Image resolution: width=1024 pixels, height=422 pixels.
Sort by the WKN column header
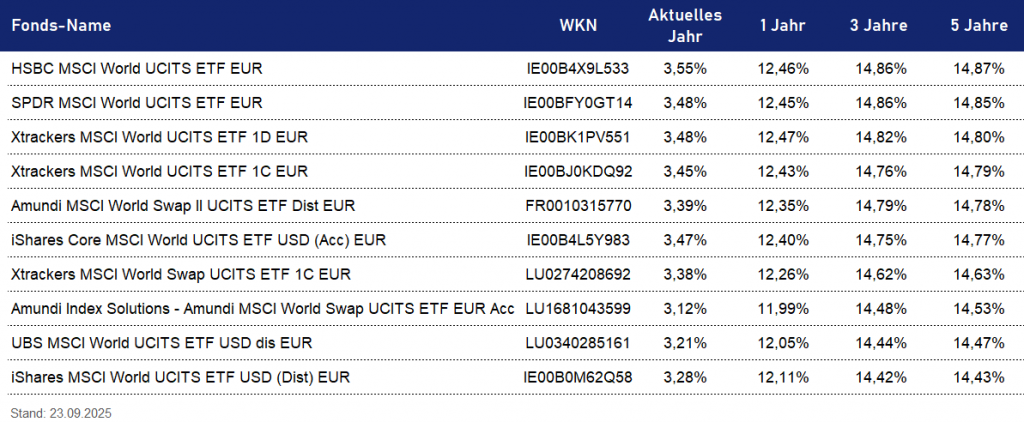click(x=579, y=26)
